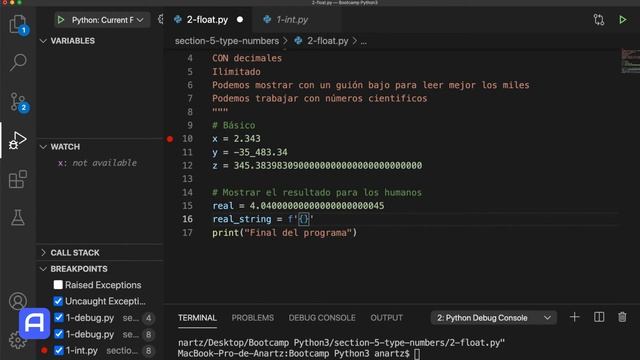The height and width of the screenshot is (360, 640).
Task: Click the # Básico comment
Action: [x=233, y=125]
